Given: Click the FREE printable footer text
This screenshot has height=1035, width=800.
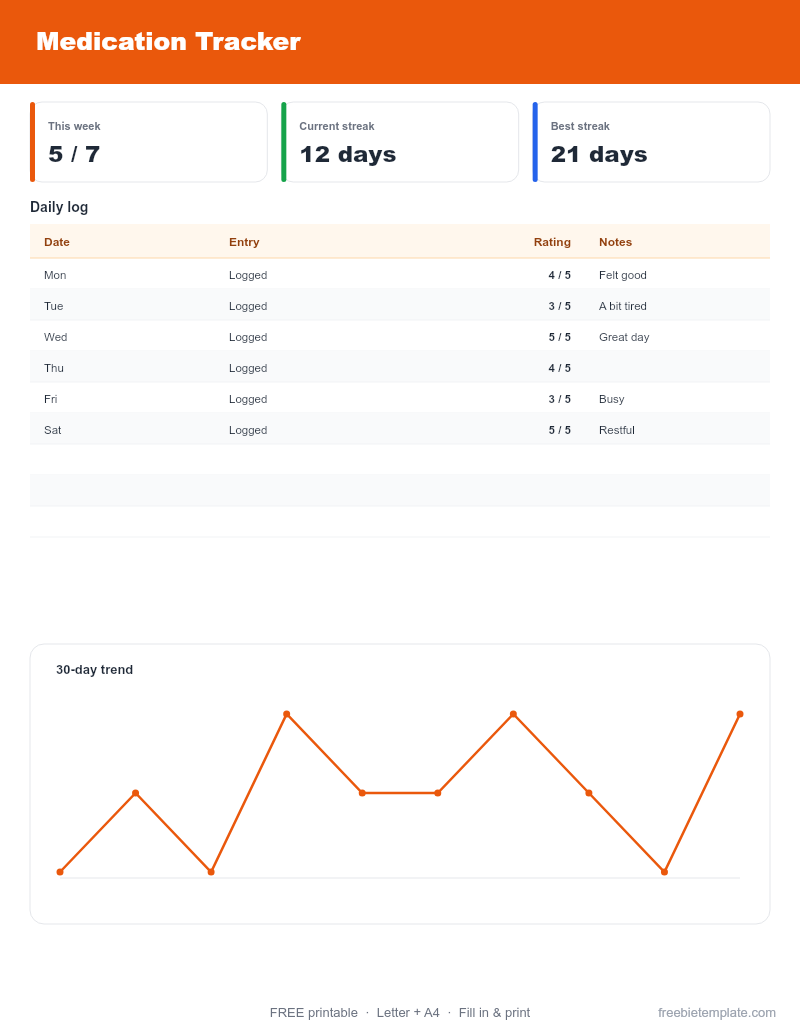Looking at the screenshot, I should click(x=314, y=1013).
